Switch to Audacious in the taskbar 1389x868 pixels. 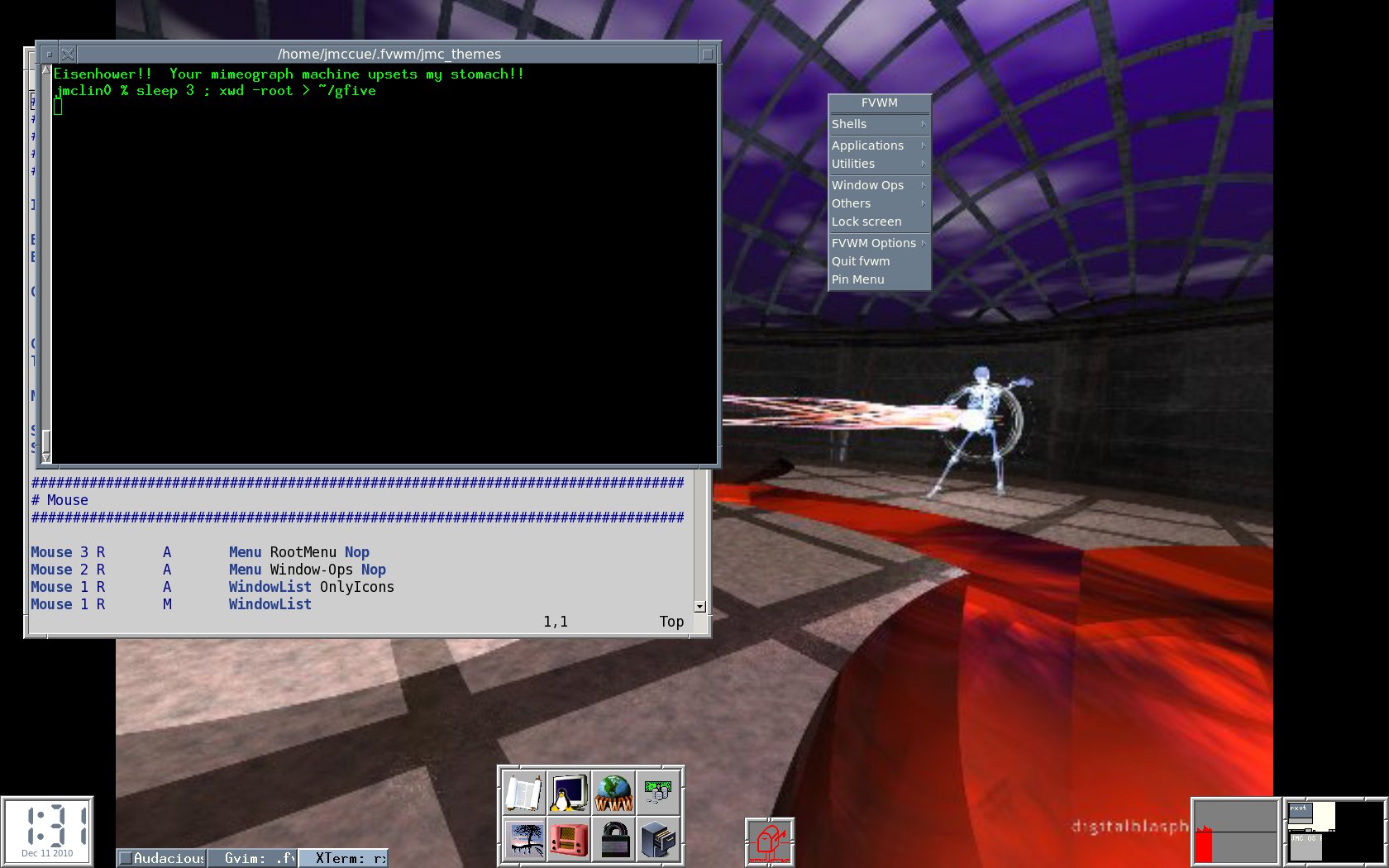[x=161, y=858]
